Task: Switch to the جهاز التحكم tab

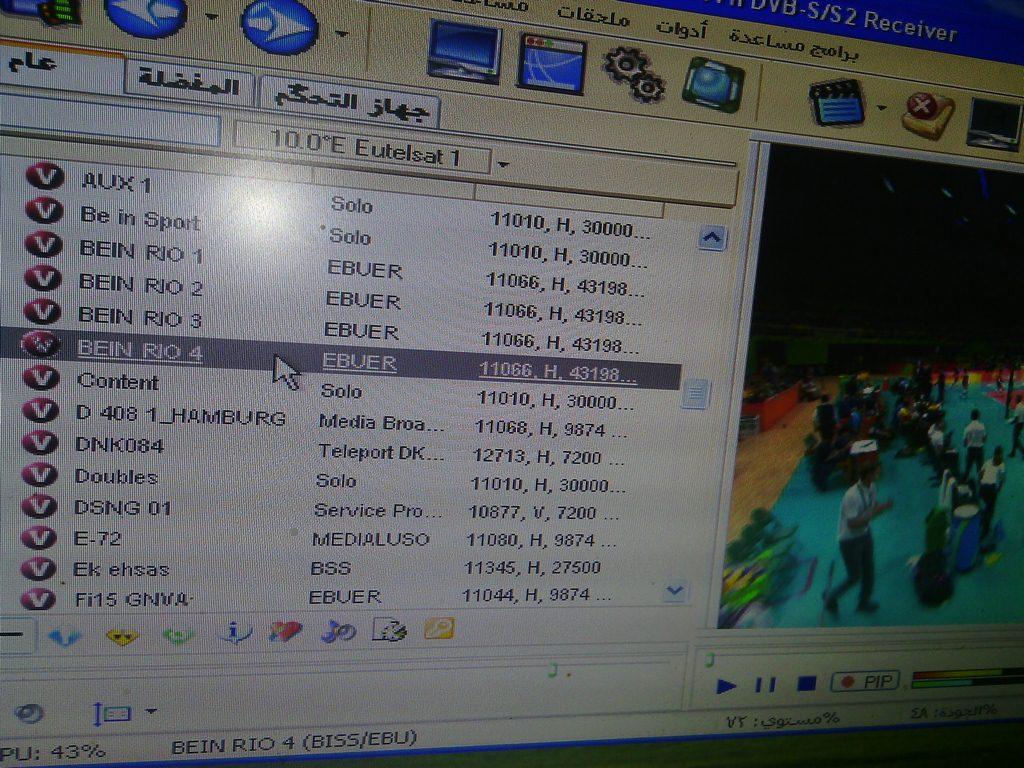Action: pos(350,102)
